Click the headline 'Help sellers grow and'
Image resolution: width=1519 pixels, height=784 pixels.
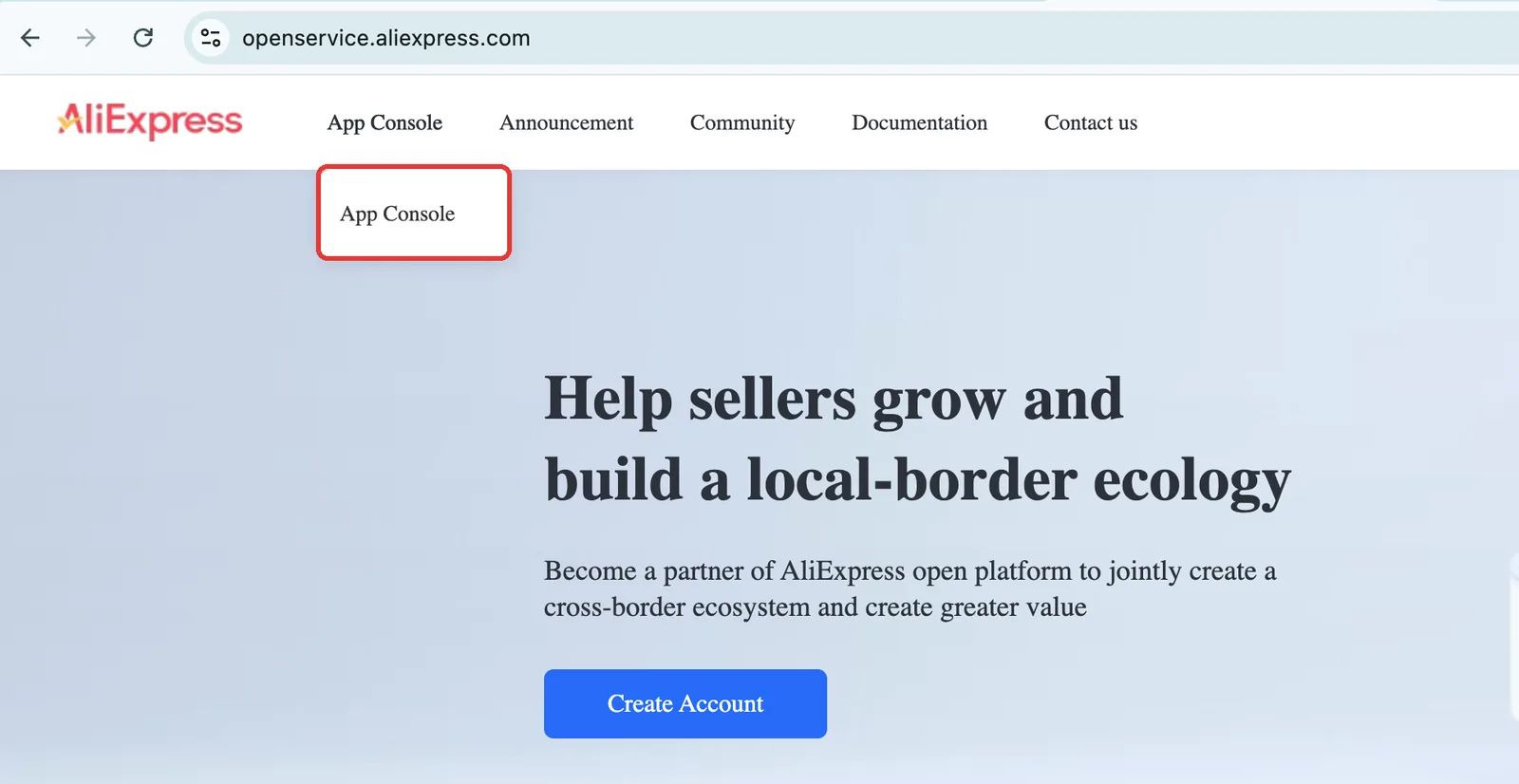tap(834, 399)
